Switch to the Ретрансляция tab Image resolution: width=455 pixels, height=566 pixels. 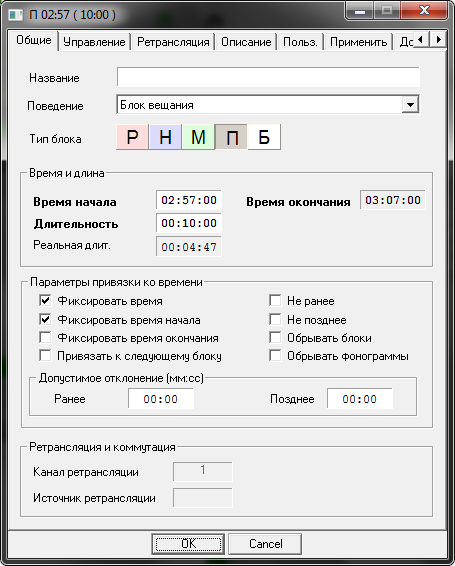click(173, 42)
